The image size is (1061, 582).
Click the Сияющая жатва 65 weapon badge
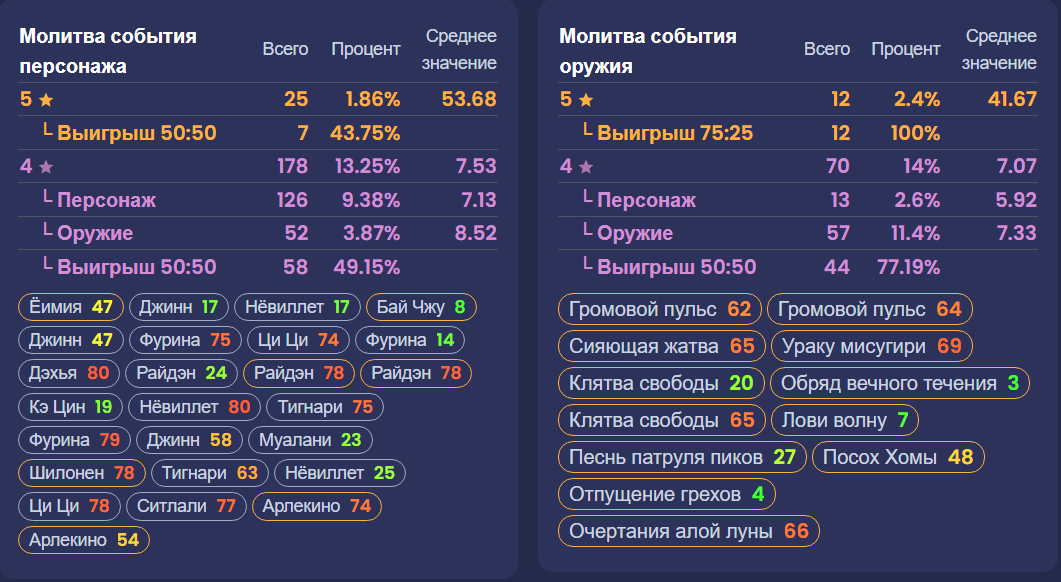coord(661,346)
